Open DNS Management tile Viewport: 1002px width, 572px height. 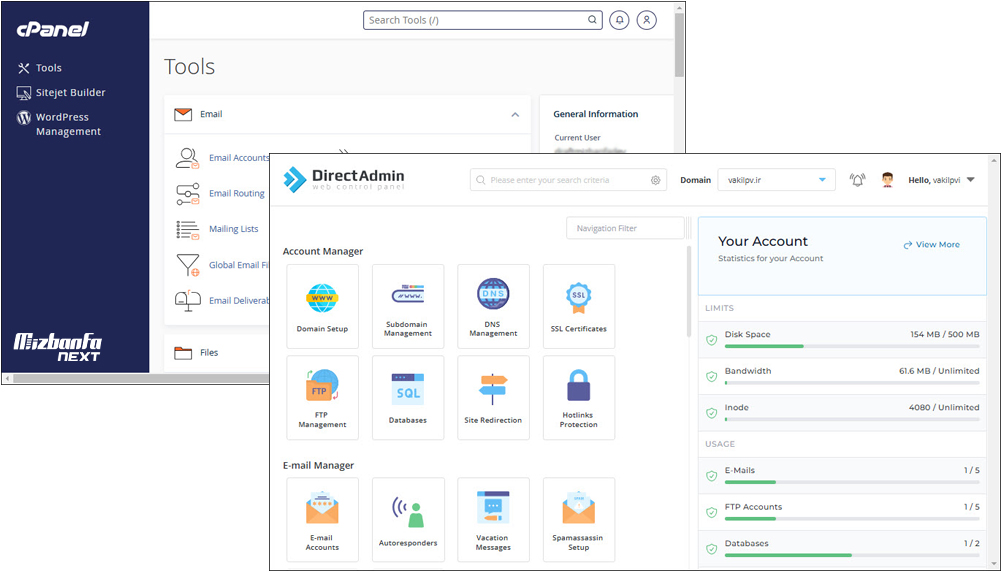pos(493,305)
